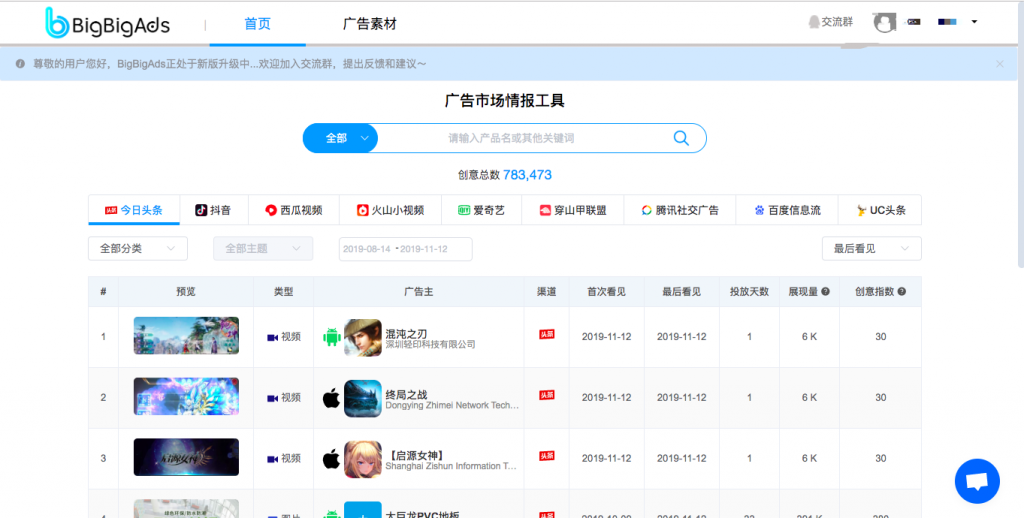Click help icon next to 创意指数
This screenshot has height=518, width=1024.
(x=902, y=292)
